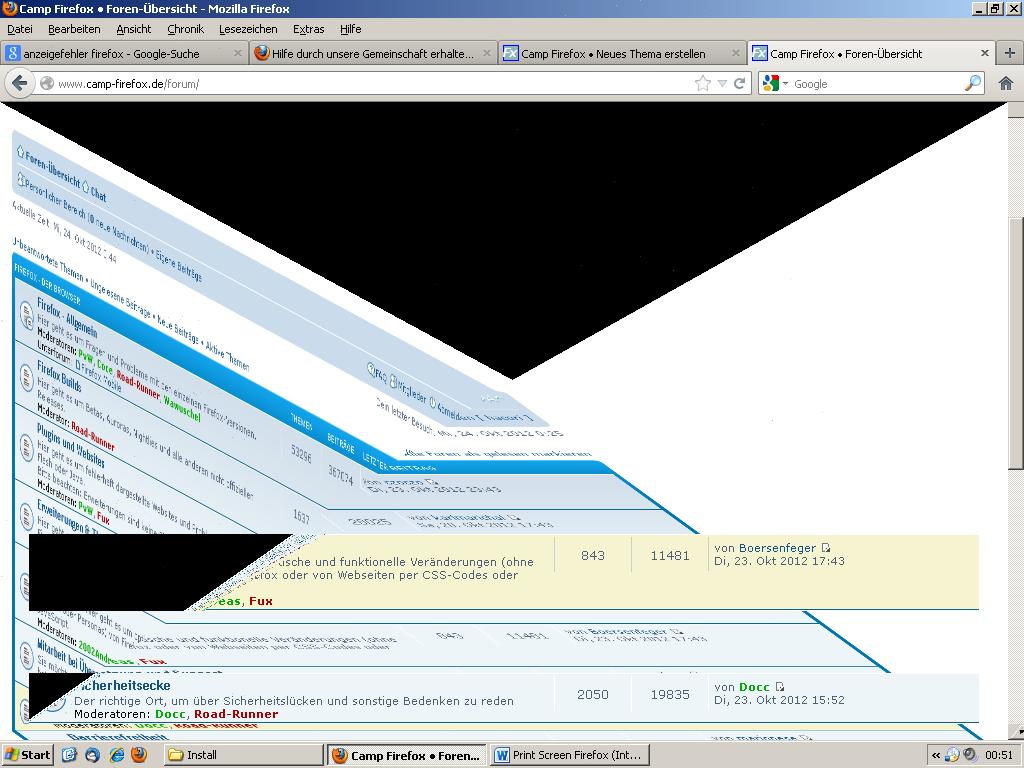Image resolution: width=1024 pixels, height=768 pixels.
Task: Open the URL history dropdown arrow
Action: tap(722, 84)
